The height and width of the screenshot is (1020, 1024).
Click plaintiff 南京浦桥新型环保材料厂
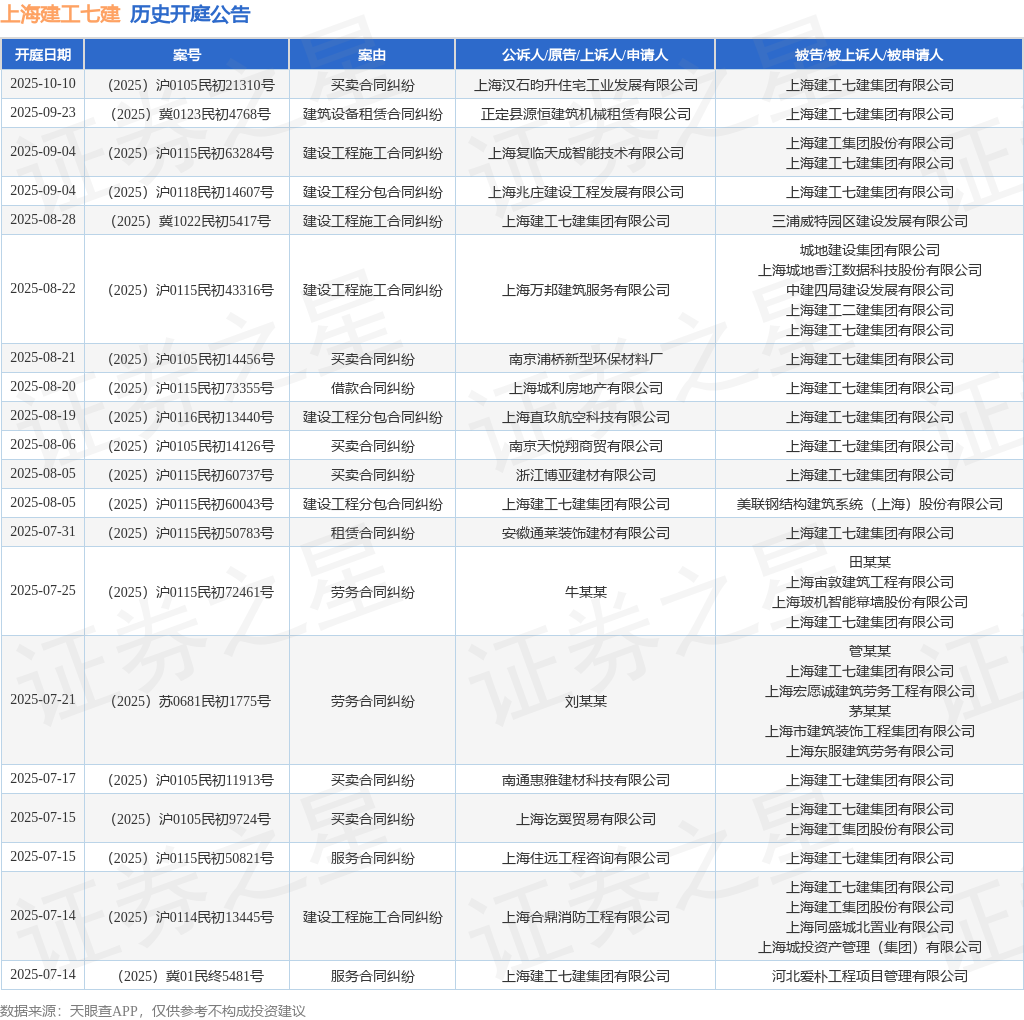click(586, 359)
